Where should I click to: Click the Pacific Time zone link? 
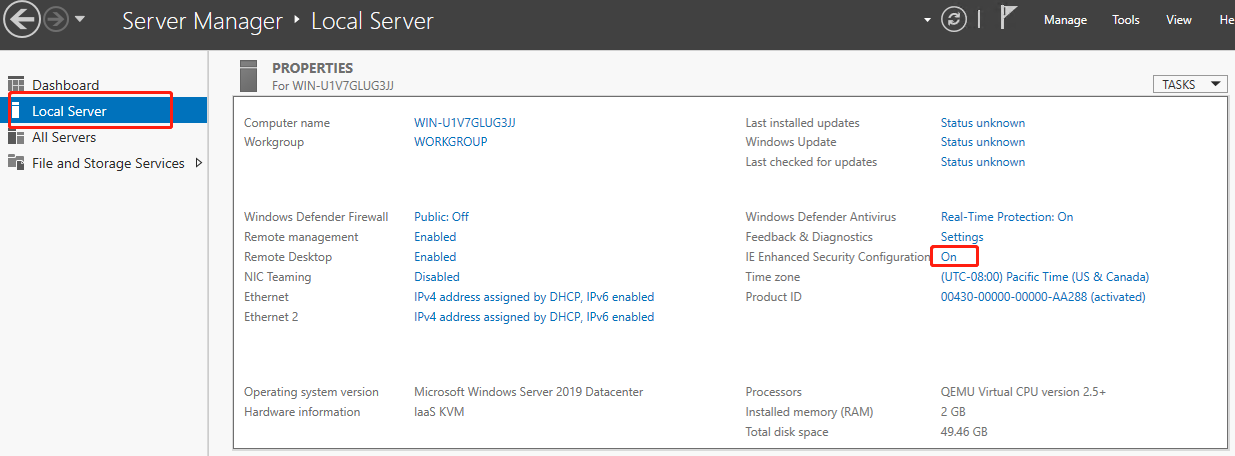[x=1045, y=277]
